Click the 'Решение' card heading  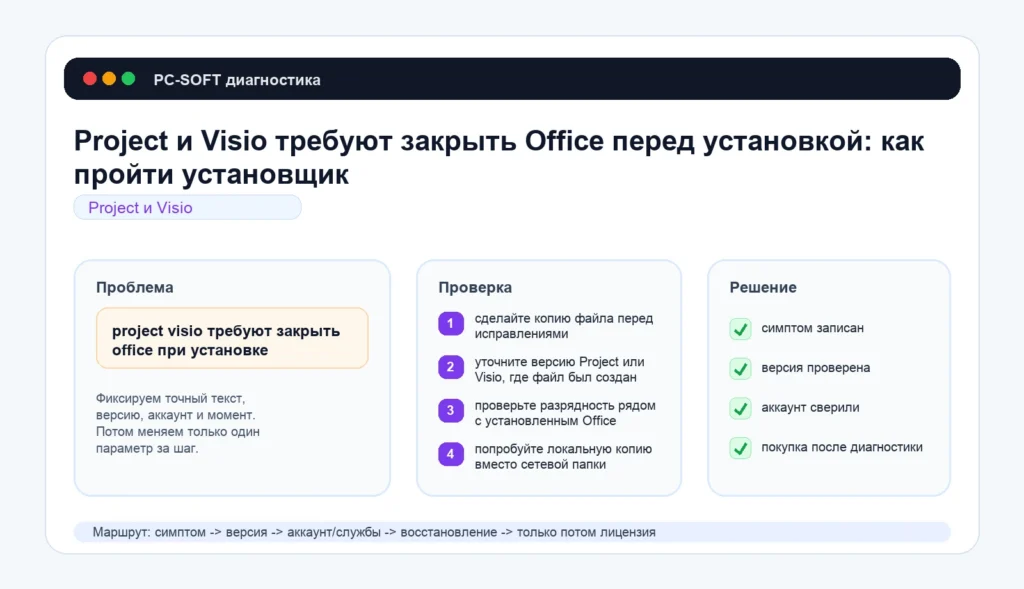tap(763, 287)
